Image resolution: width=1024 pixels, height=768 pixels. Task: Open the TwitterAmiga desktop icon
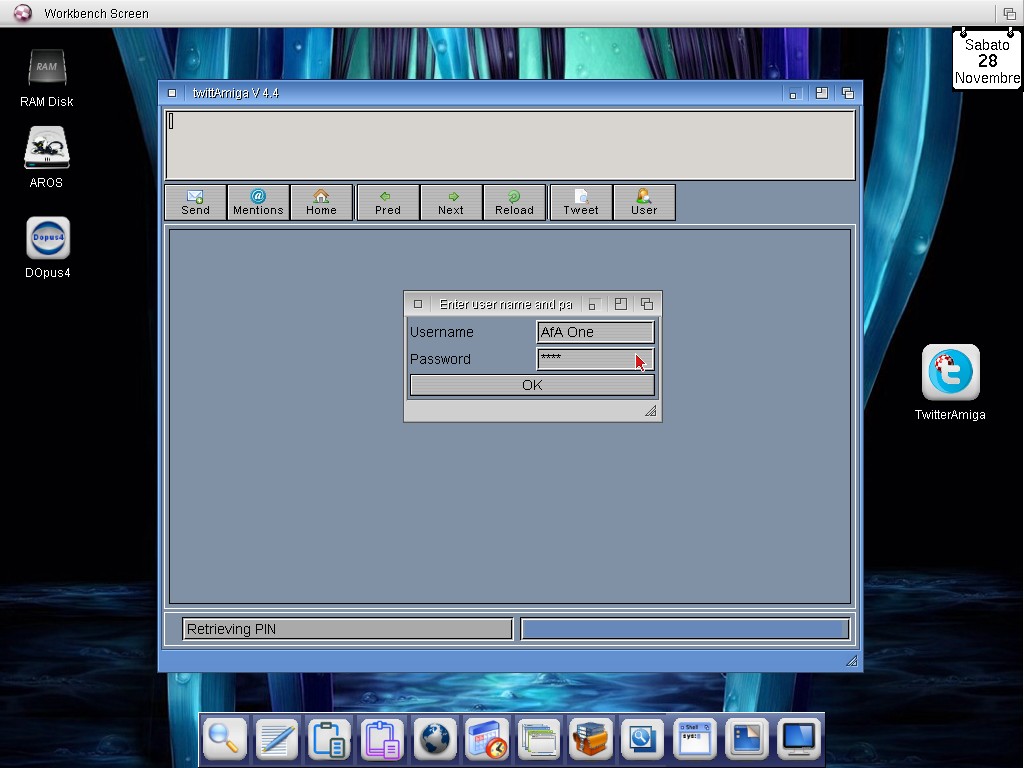coord(950,374)
